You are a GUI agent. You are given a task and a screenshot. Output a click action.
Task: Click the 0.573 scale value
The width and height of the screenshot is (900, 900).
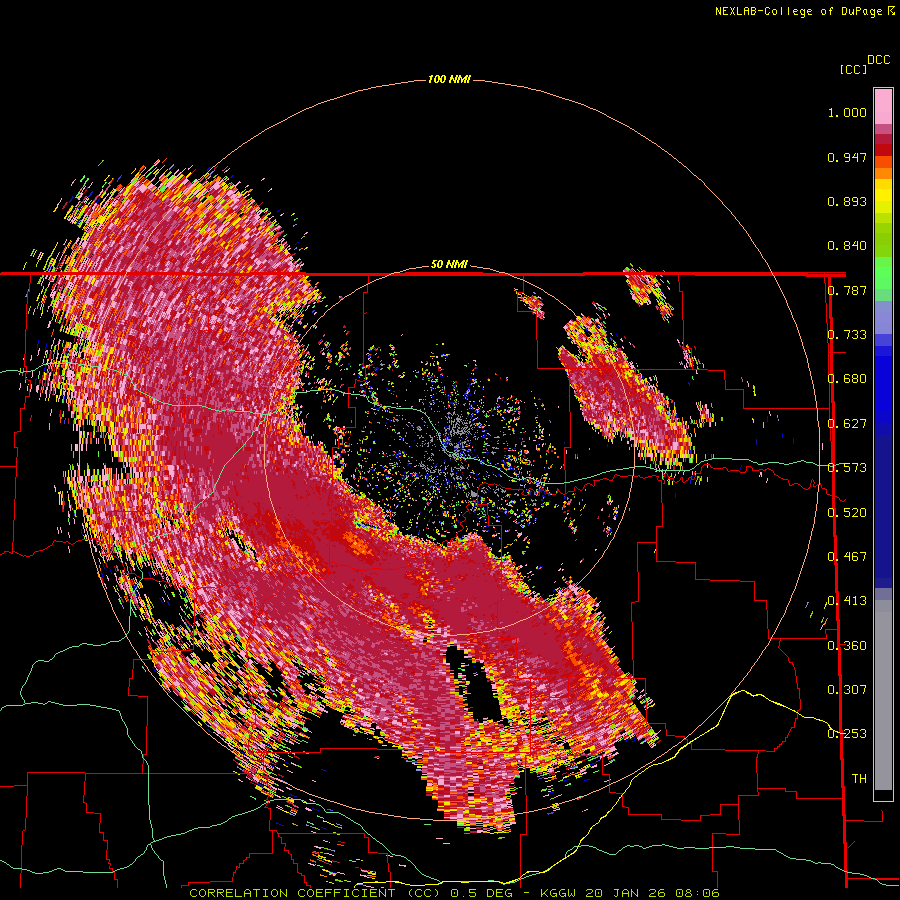[847, 468]
